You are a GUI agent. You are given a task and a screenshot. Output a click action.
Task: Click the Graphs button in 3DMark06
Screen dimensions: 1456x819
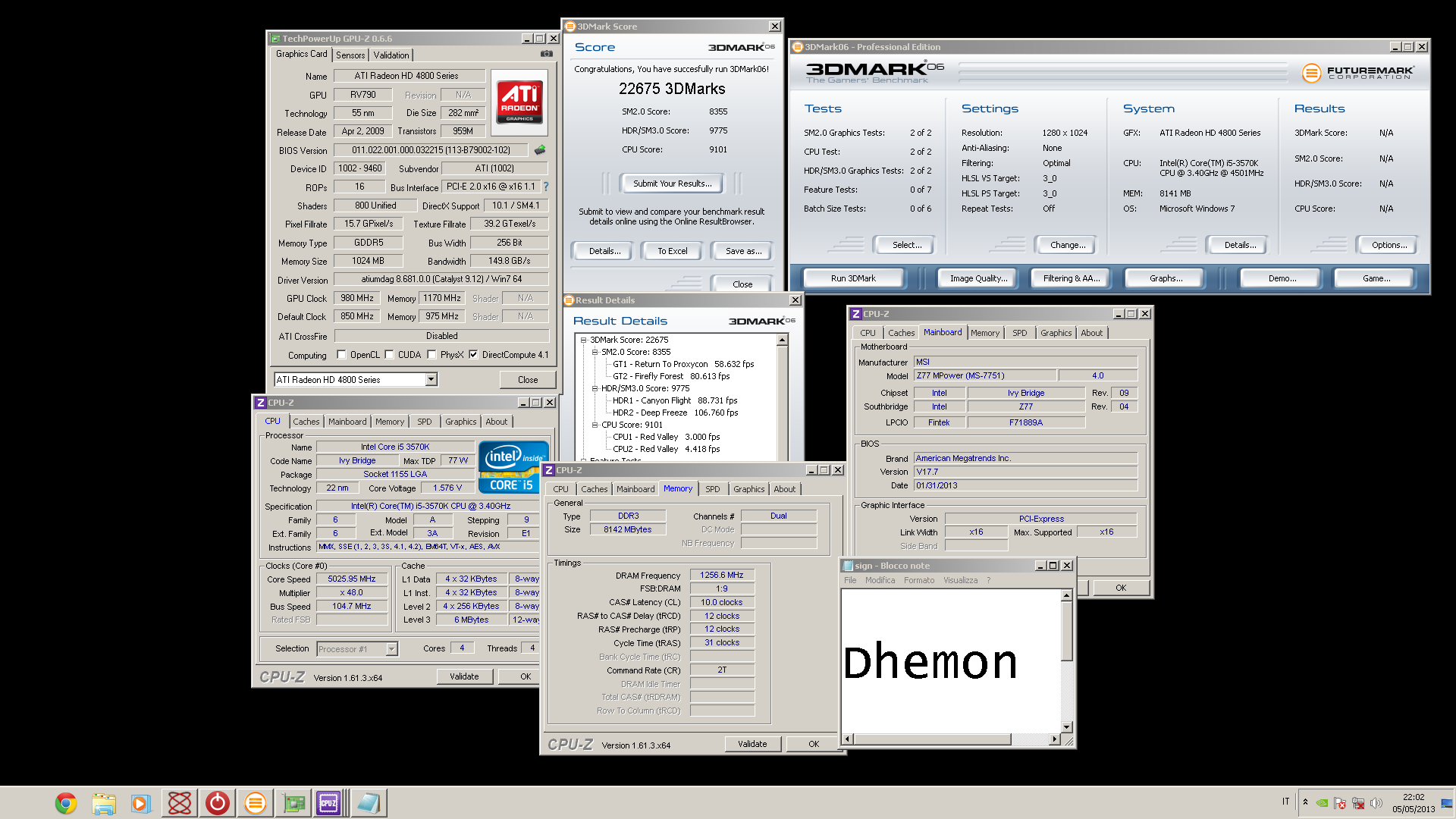(x=1166, y=278)
